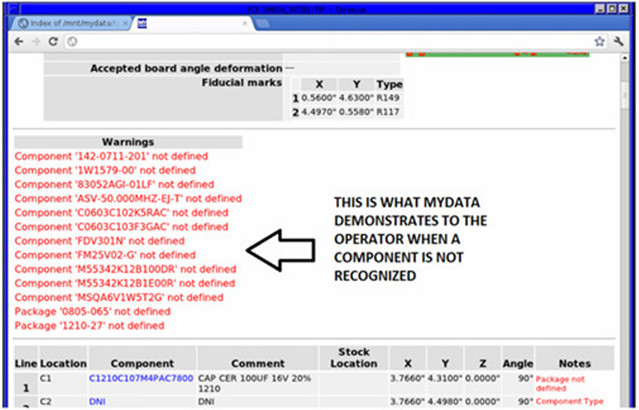Viewport: 639px width, 410px height.
Task: Open the wrench settings menu
Action: (x=618, y=41)
